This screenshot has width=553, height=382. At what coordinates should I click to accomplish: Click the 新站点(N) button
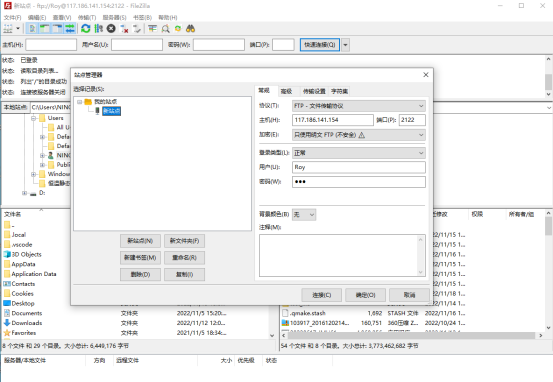(140, 241)
